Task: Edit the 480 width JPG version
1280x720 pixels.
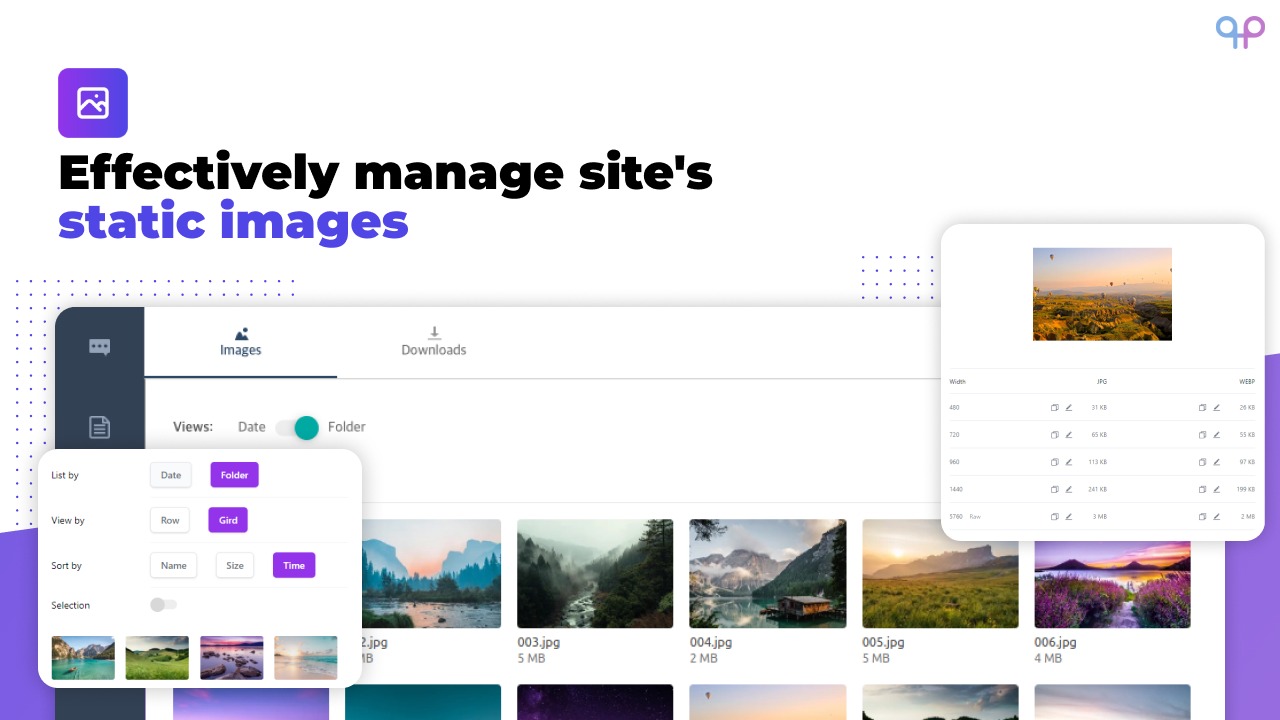Action: point(1068,408)
